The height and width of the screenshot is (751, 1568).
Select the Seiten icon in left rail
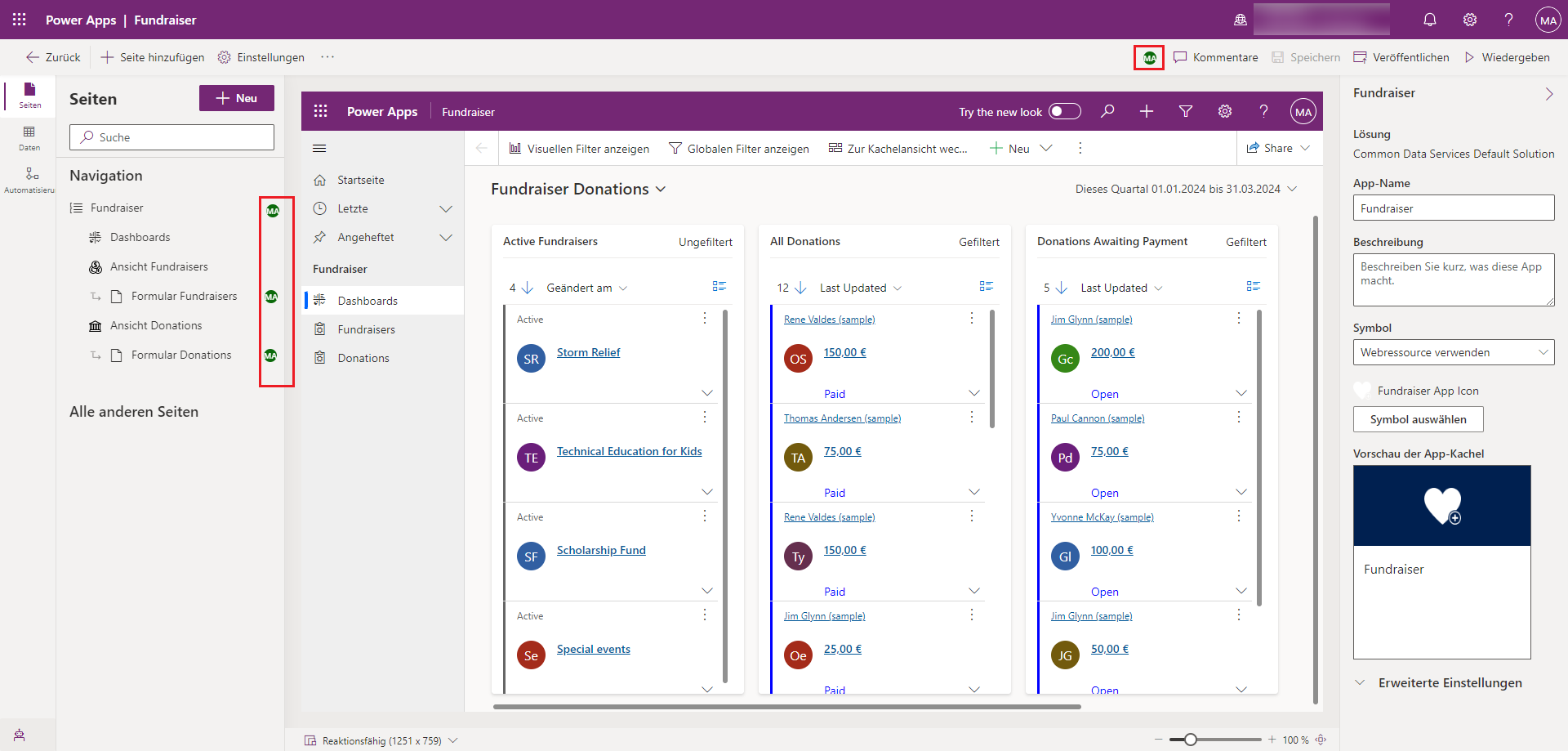coord(29,95)
